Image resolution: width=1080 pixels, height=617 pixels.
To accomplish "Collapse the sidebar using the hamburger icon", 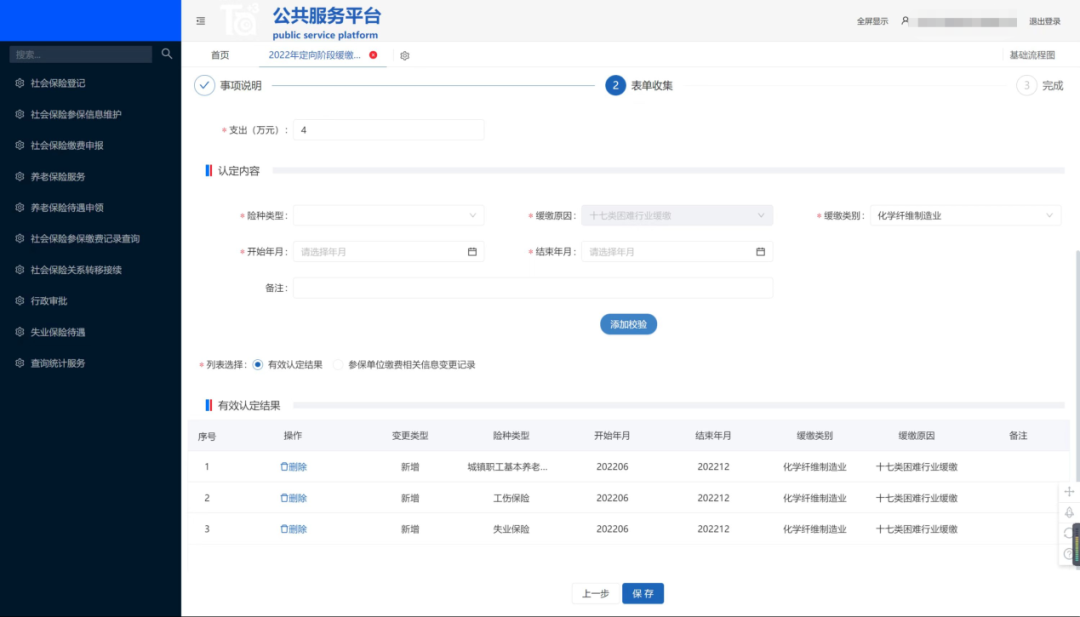I will 200,20.
